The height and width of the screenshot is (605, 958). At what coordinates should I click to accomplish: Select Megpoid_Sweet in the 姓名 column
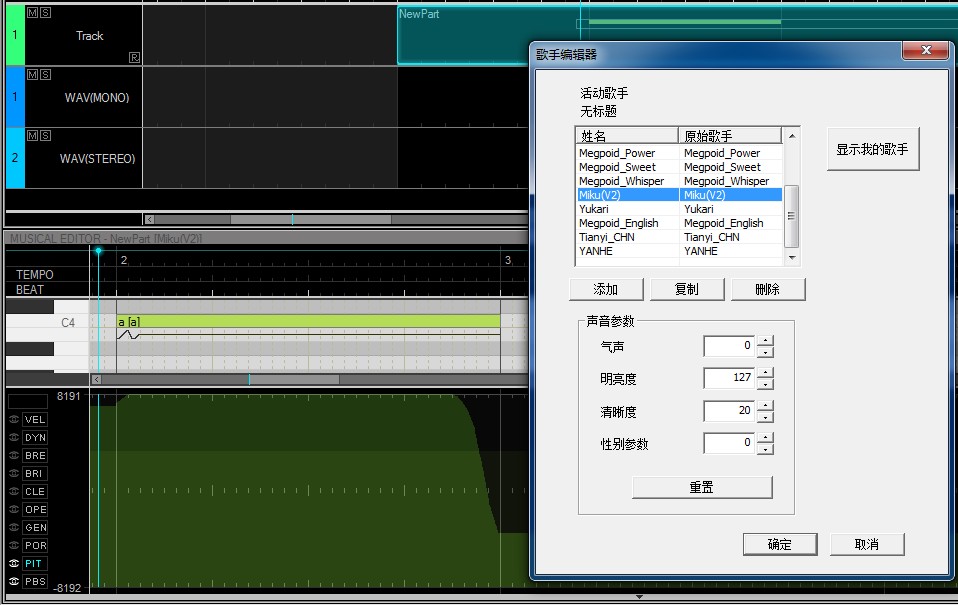tap(617, 167)
